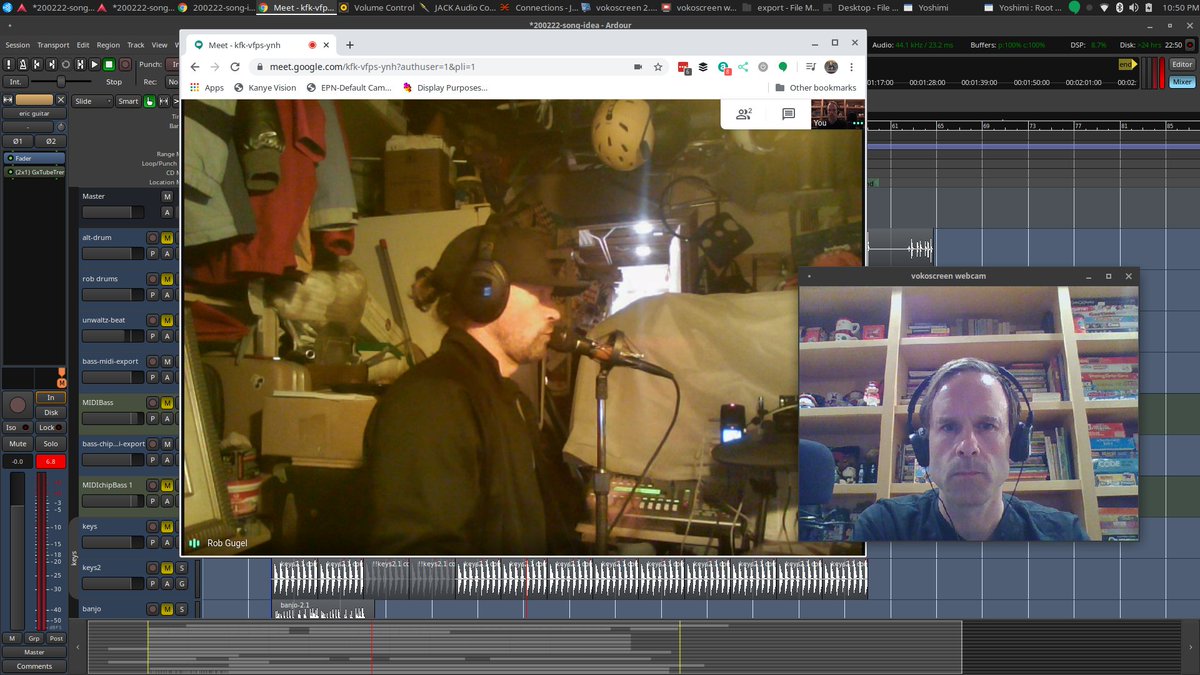
Task: Toggle the Iso solo-isolate button
Action: click(18, 428)
